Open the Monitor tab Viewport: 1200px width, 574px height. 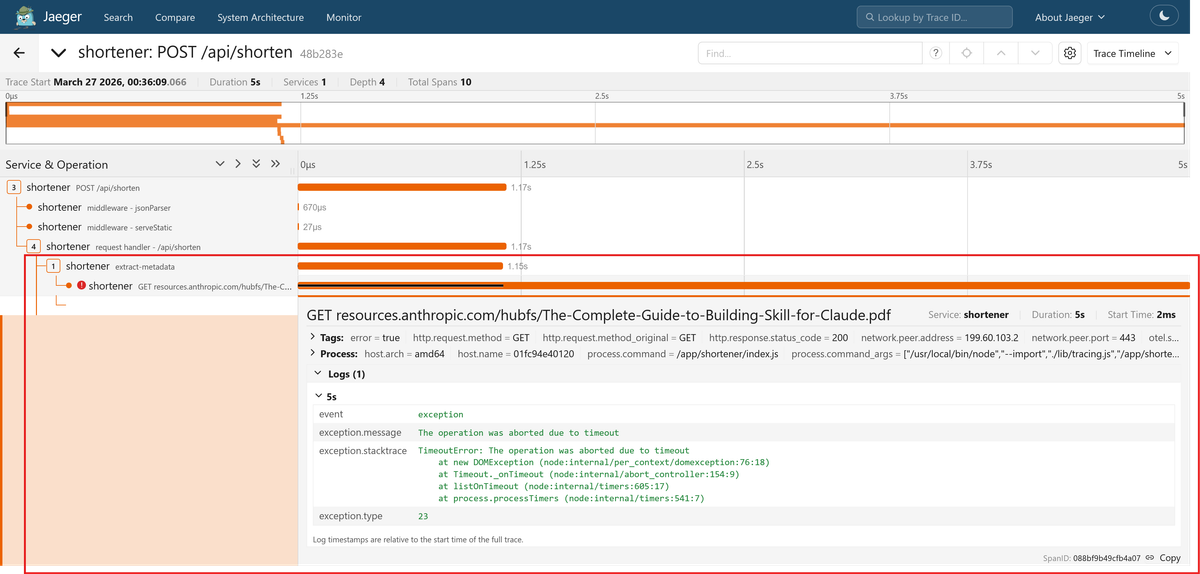(x=344, y=17)
